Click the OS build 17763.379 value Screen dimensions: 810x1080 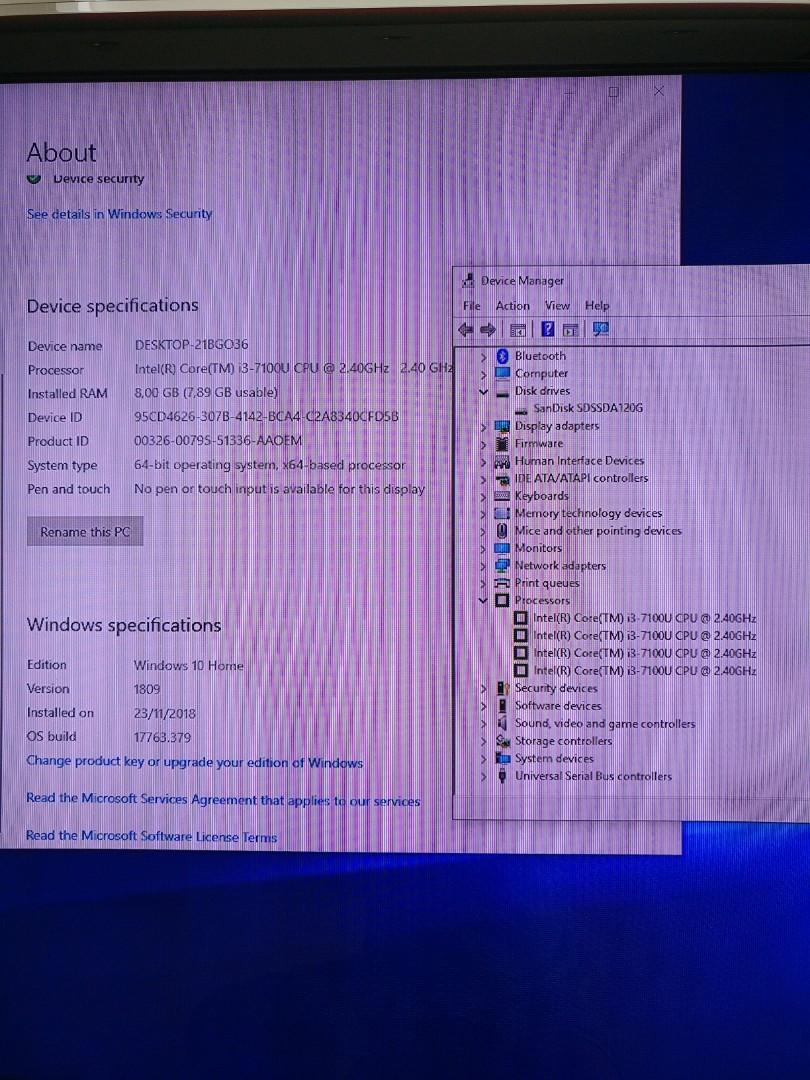[x=163, y=738]
